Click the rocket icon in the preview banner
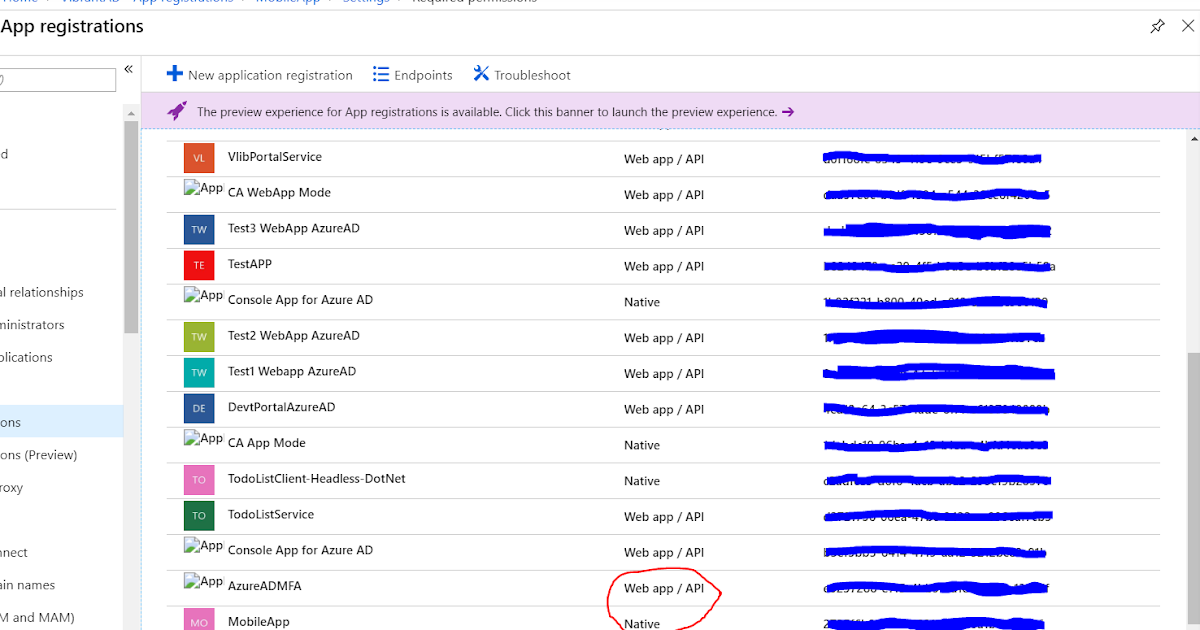Screen dimensions: 1200x630 pyautogui.click(x=177, y=111)
